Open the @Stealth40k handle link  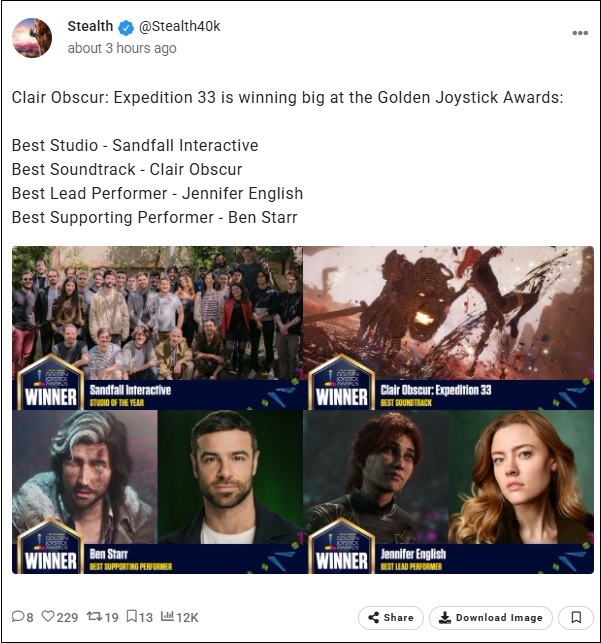click(180, 26)
